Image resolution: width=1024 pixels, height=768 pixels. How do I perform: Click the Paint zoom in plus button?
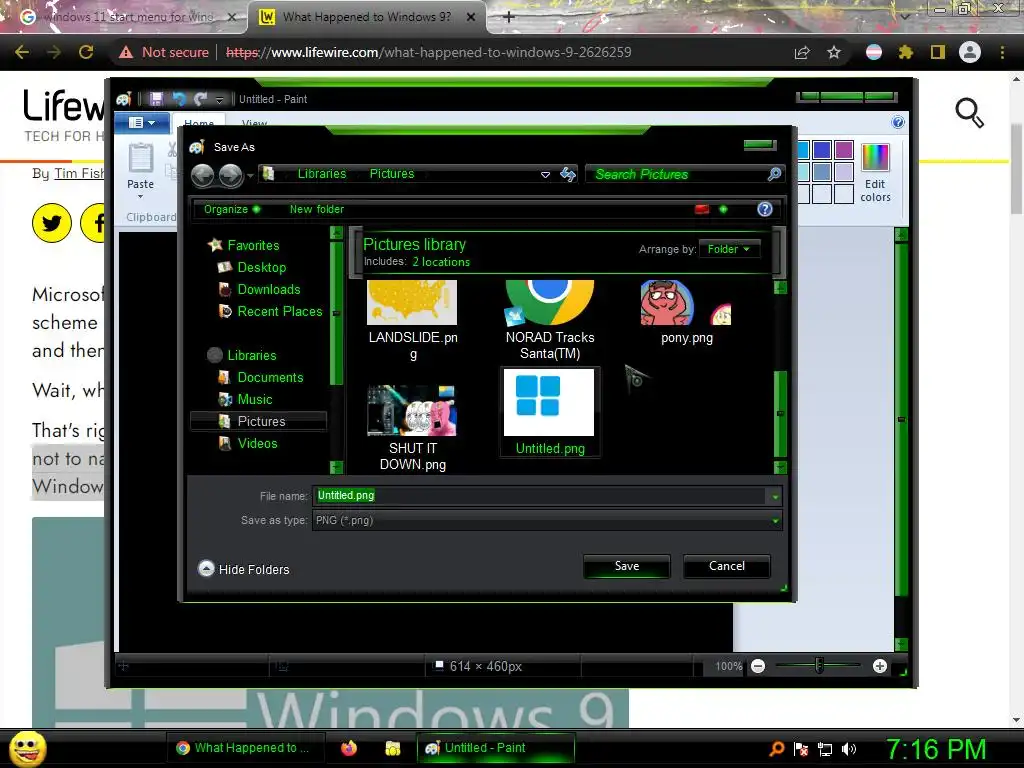[x=880, y=666]
